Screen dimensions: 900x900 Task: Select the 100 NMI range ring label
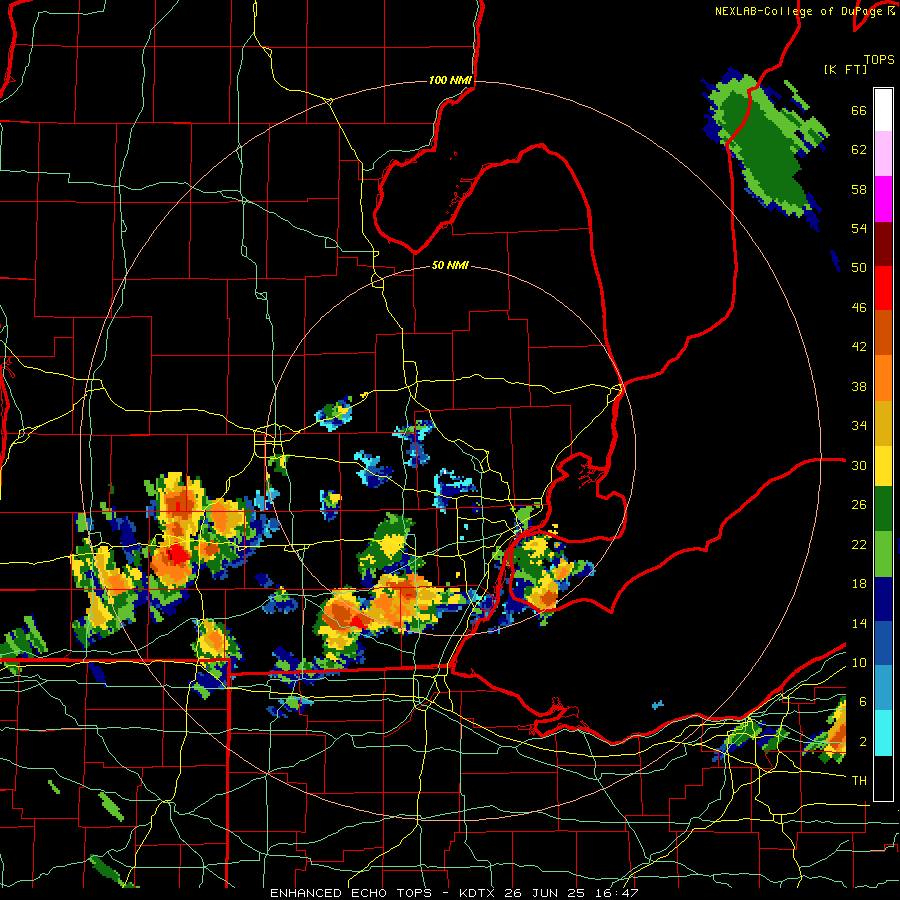pos(450,80)
